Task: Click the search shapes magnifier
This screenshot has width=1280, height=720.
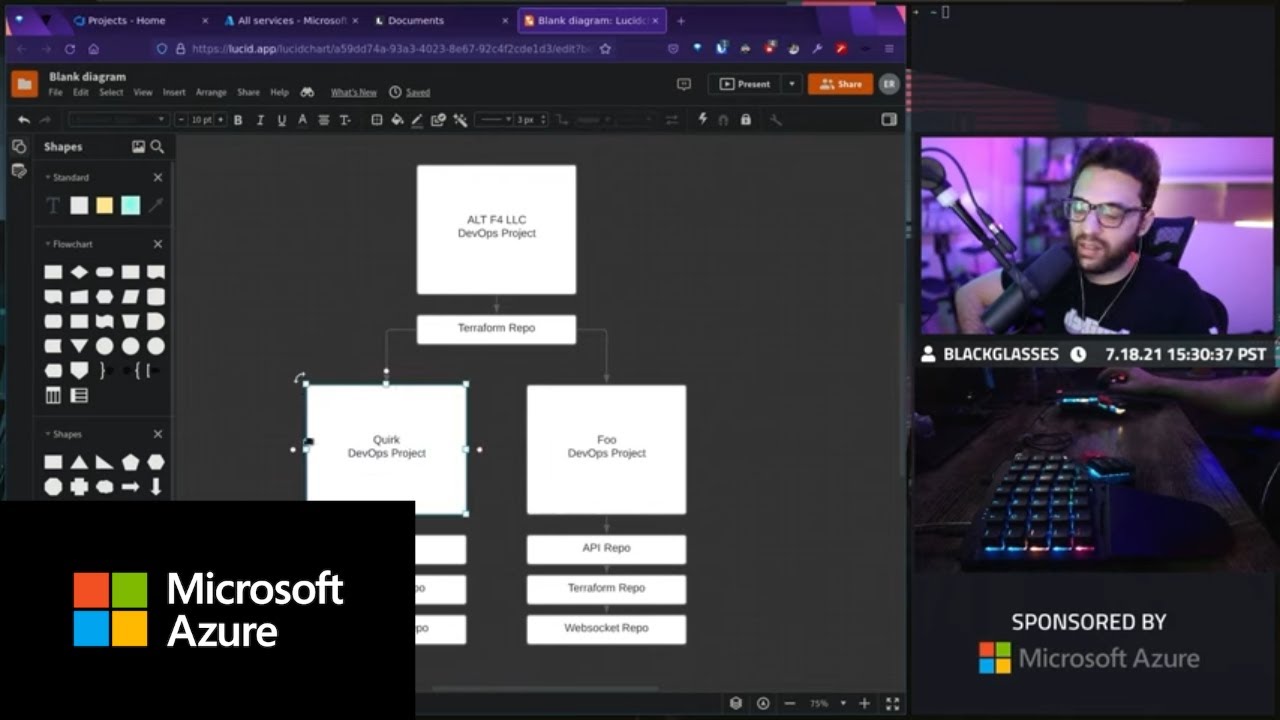Action: coord(157,146)
